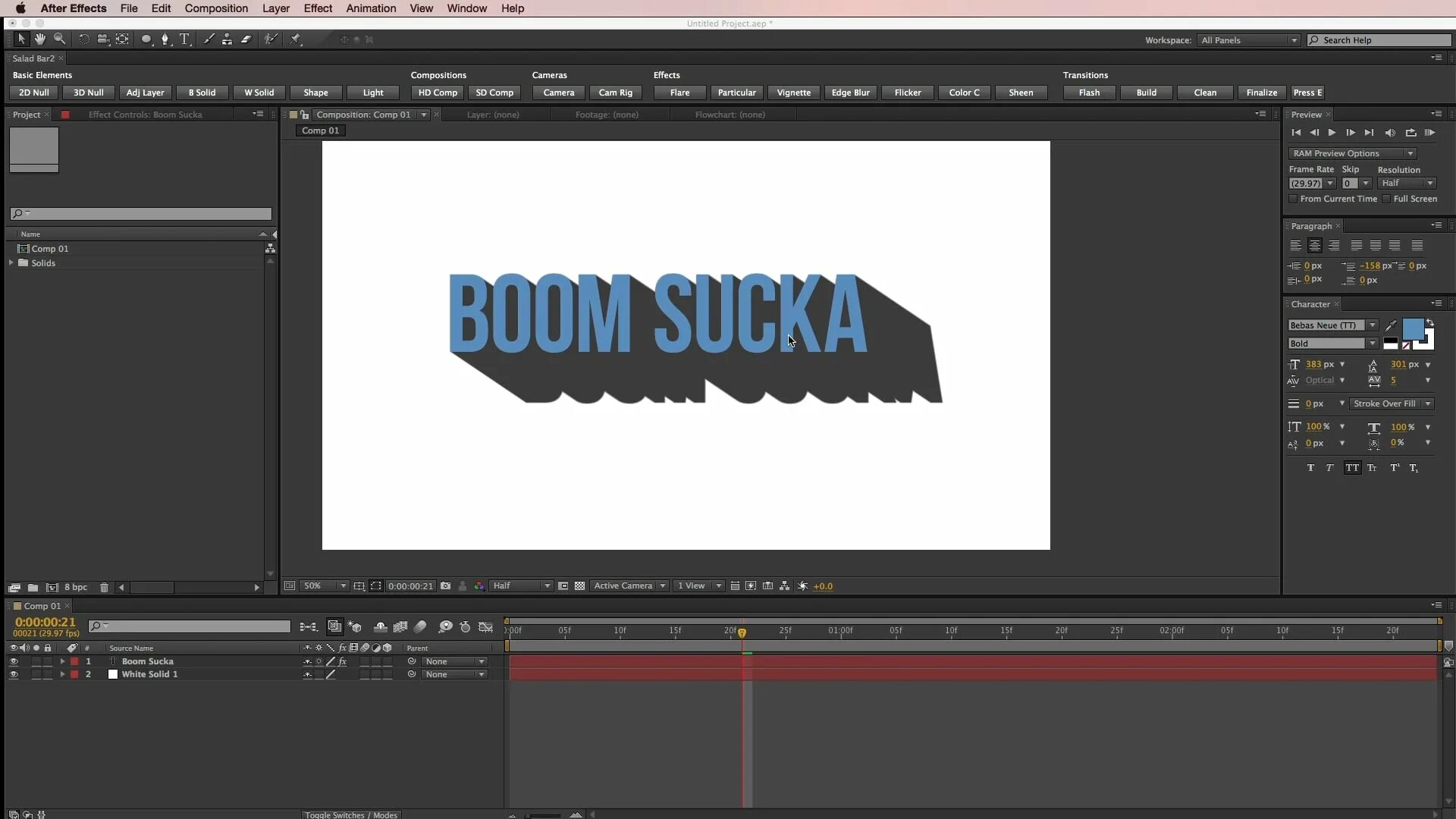
Task: Click the Stroke Over Fill dropdown
Action: point(1390,403)
